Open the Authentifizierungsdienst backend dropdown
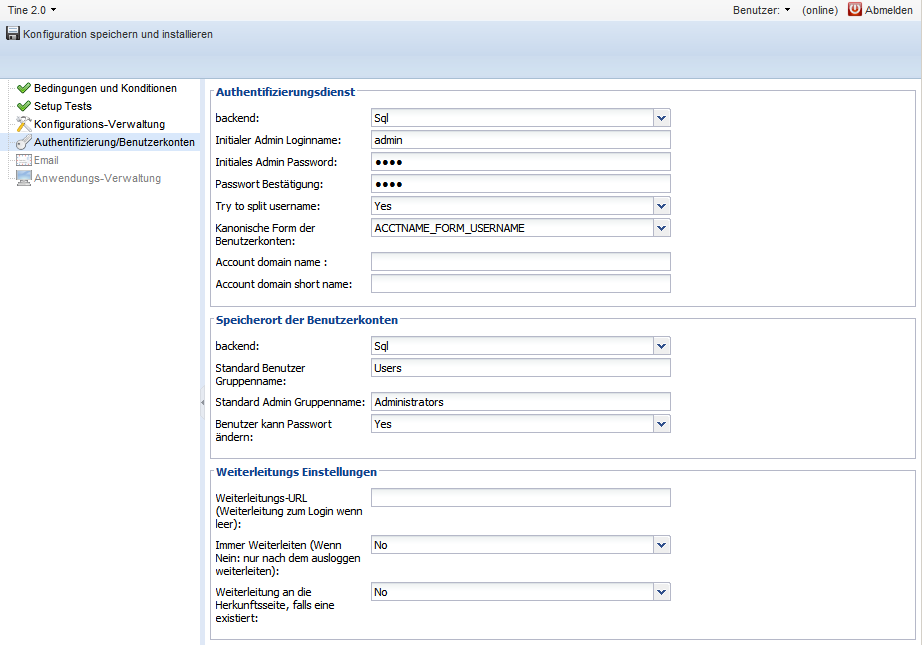 pyautogui.click(x=661, y=118)
